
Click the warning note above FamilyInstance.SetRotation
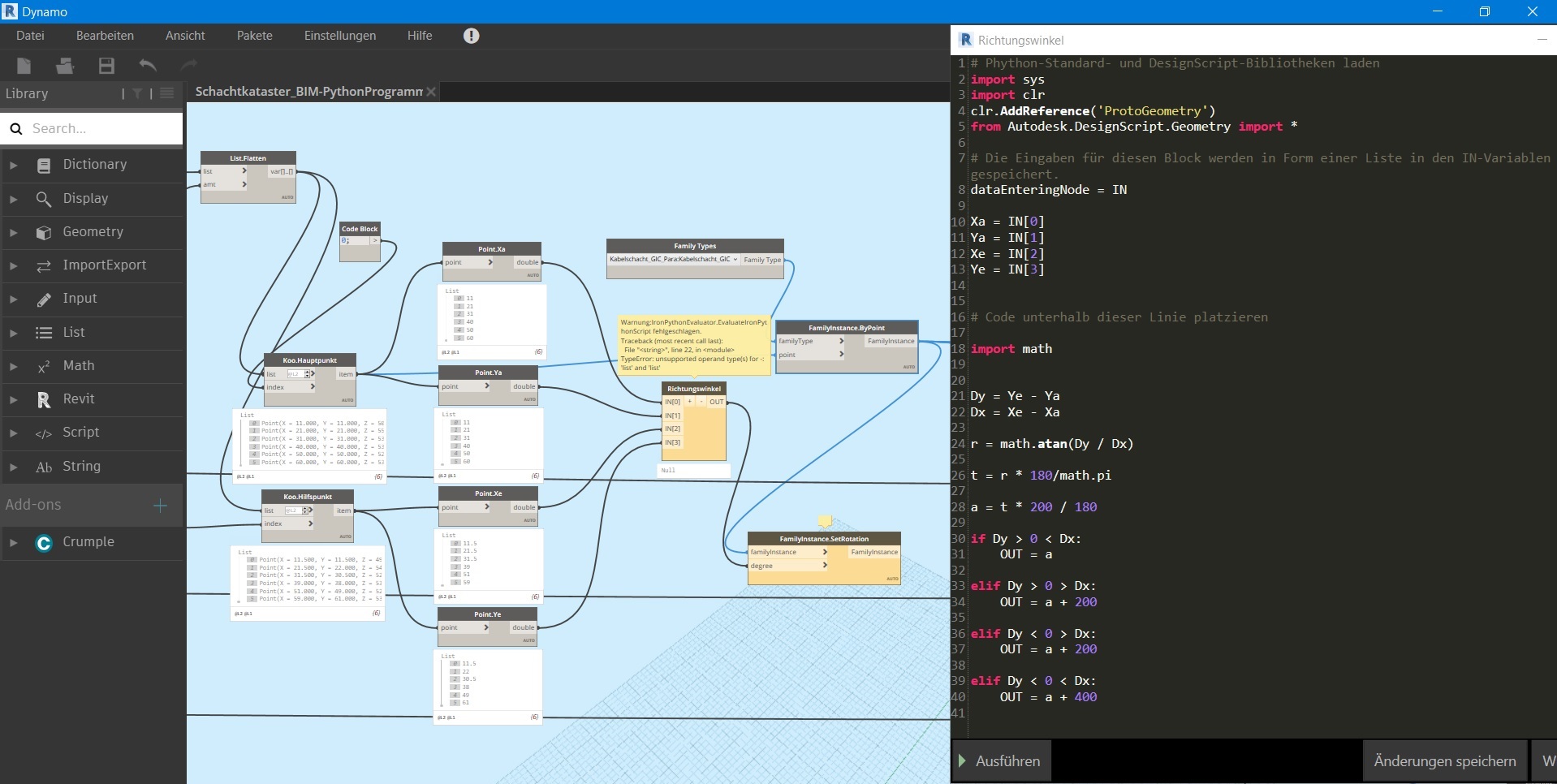click(x=825, y=521)
